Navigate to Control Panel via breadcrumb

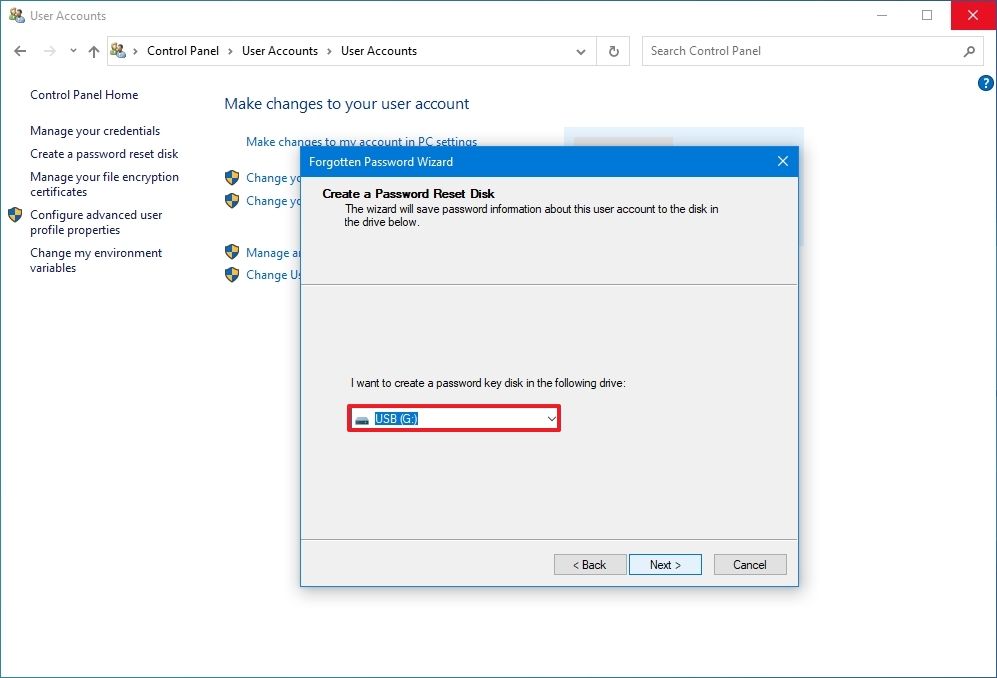tap(183, 50)
